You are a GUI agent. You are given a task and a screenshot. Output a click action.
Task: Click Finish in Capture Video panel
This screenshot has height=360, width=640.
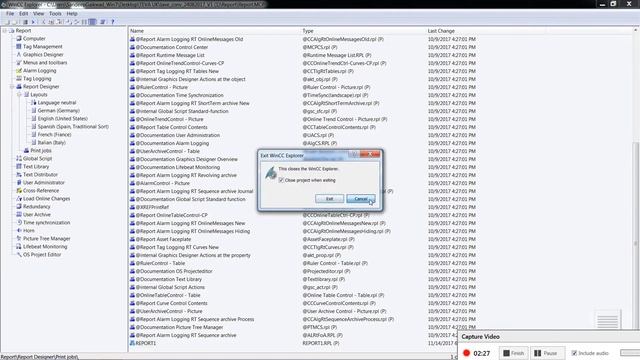513,353
